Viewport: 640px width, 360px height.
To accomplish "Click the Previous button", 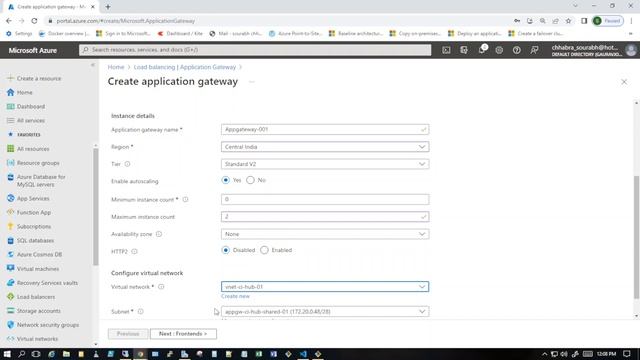I will point(128,334).
